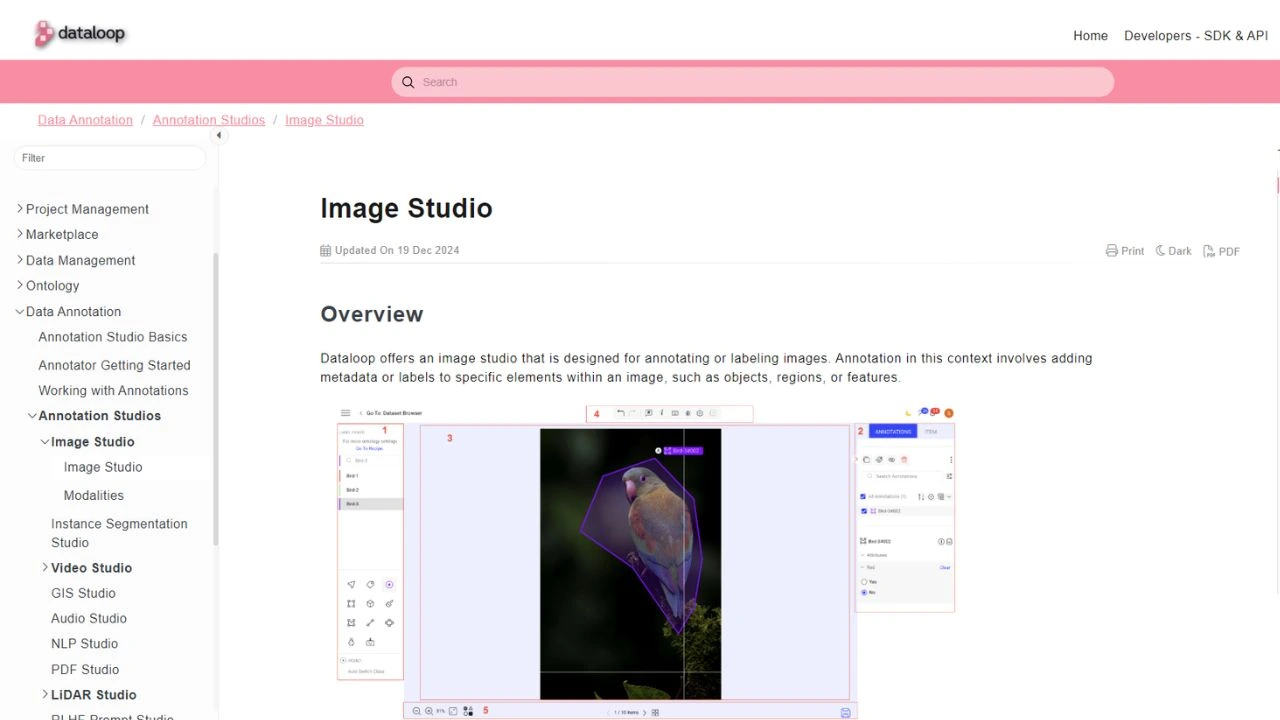Go to Annotation Studios breadcrumb link
The height and width of the screenshot is (720, 1280).
[x=209, y=120]
